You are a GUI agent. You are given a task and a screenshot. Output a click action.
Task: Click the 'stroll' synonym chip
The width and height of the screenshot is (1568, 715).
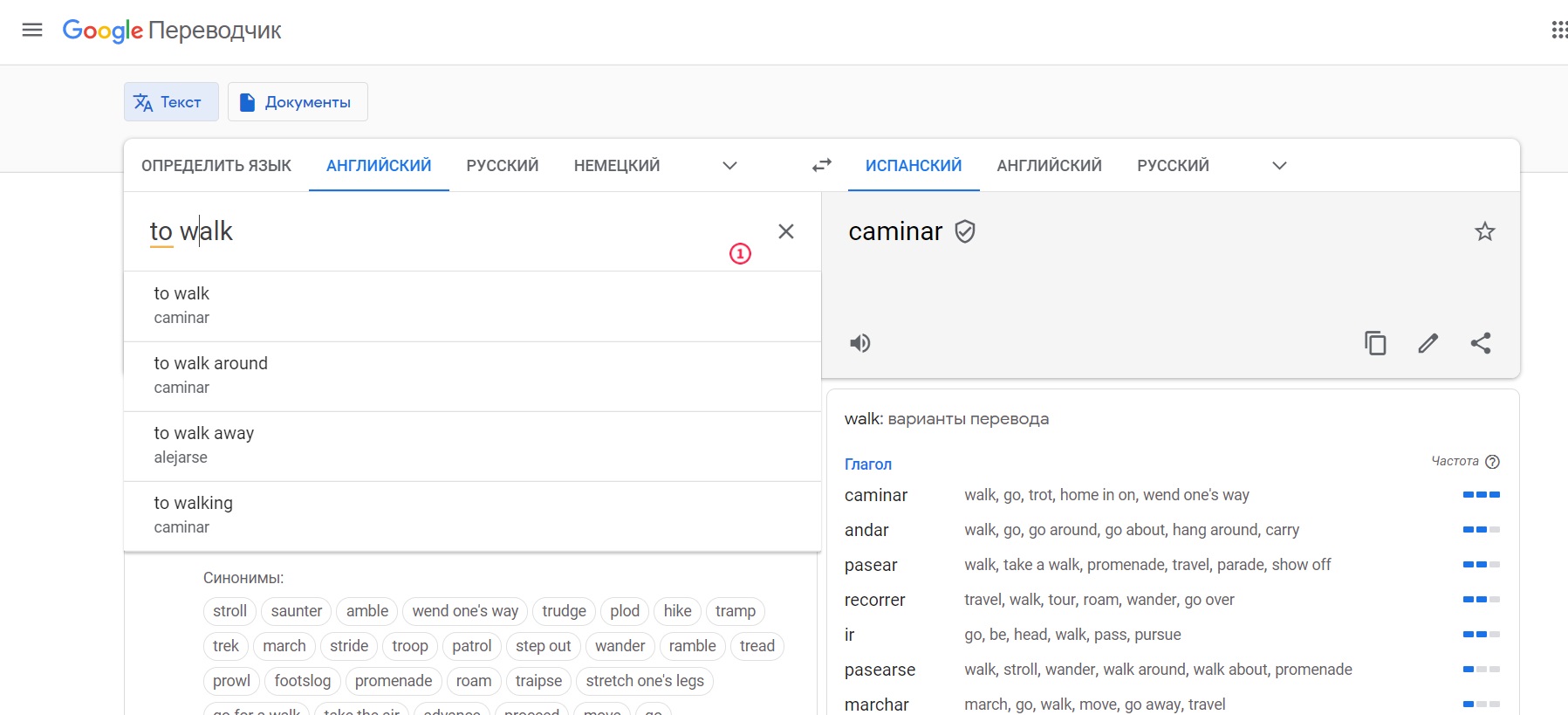230,611
